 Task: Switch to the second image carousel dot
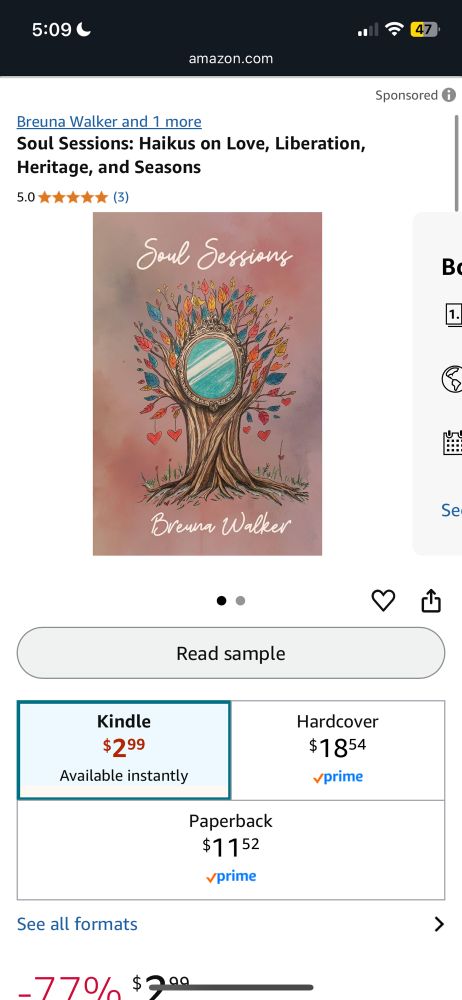pyautogui.click(x=240, y=601)
